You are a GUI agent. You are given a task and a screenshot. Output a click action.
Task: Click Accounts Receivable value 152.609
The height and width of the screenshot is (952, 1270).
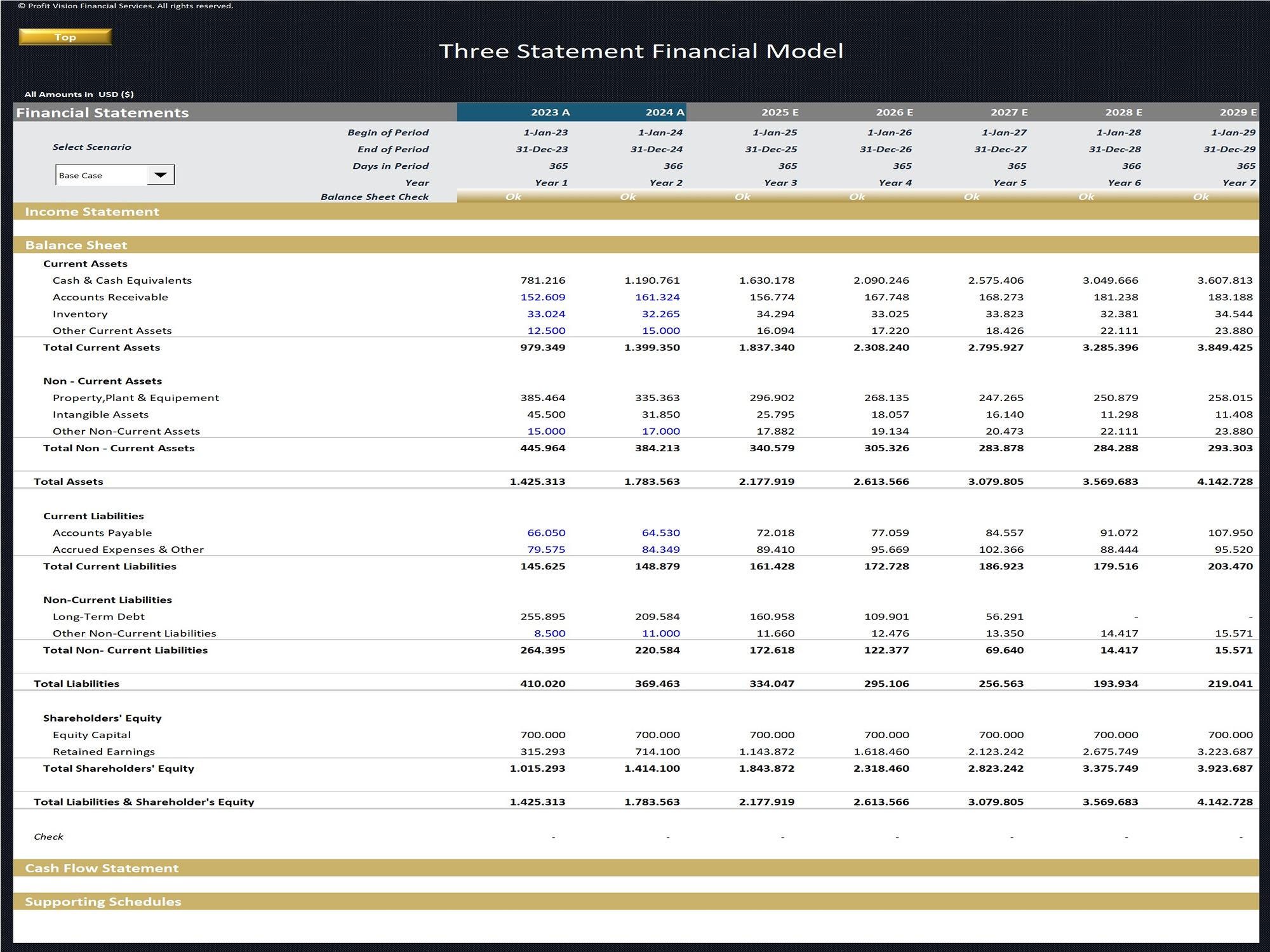pos(543,297)
